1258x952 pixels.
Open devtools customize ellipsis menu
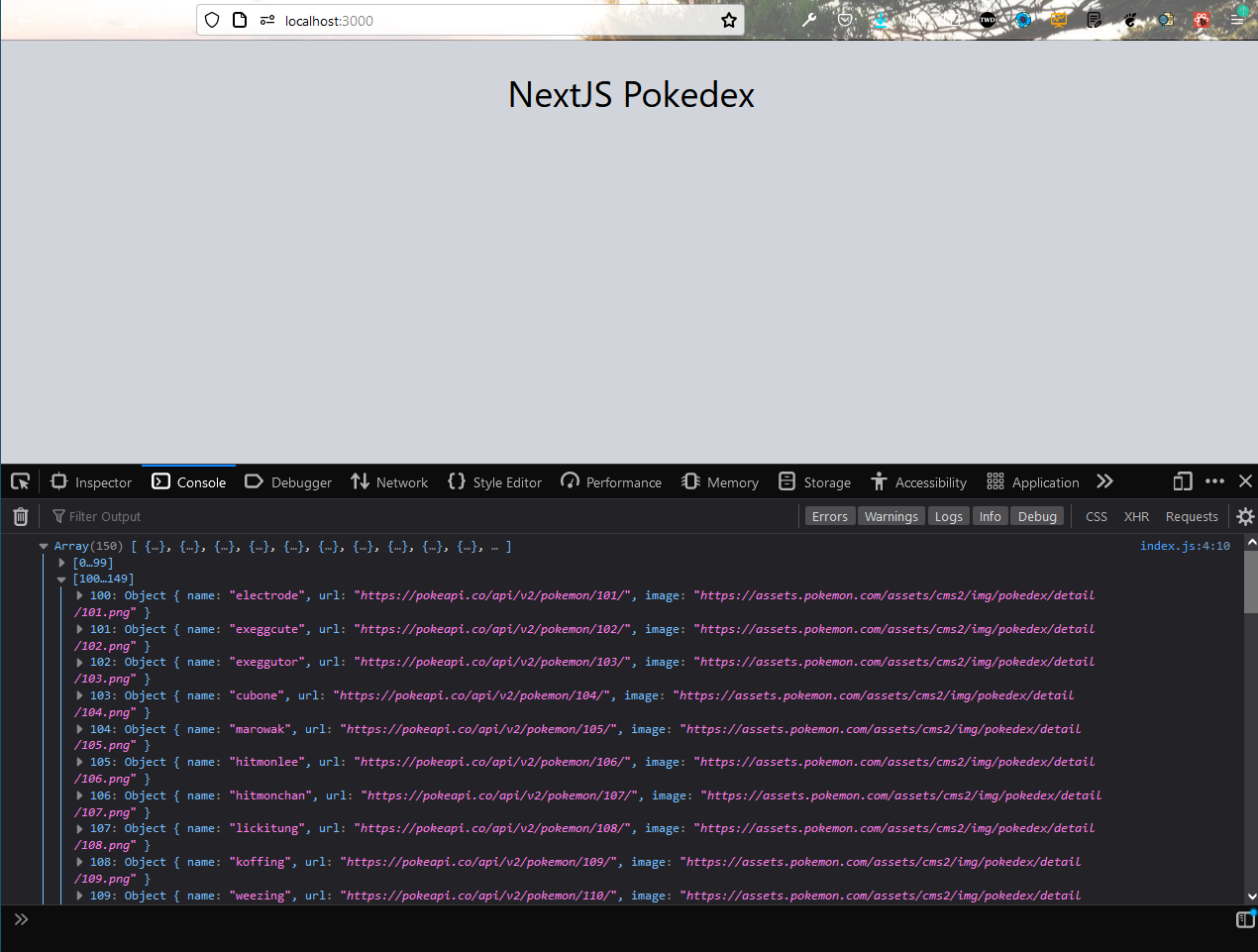tap(1214, 481)
